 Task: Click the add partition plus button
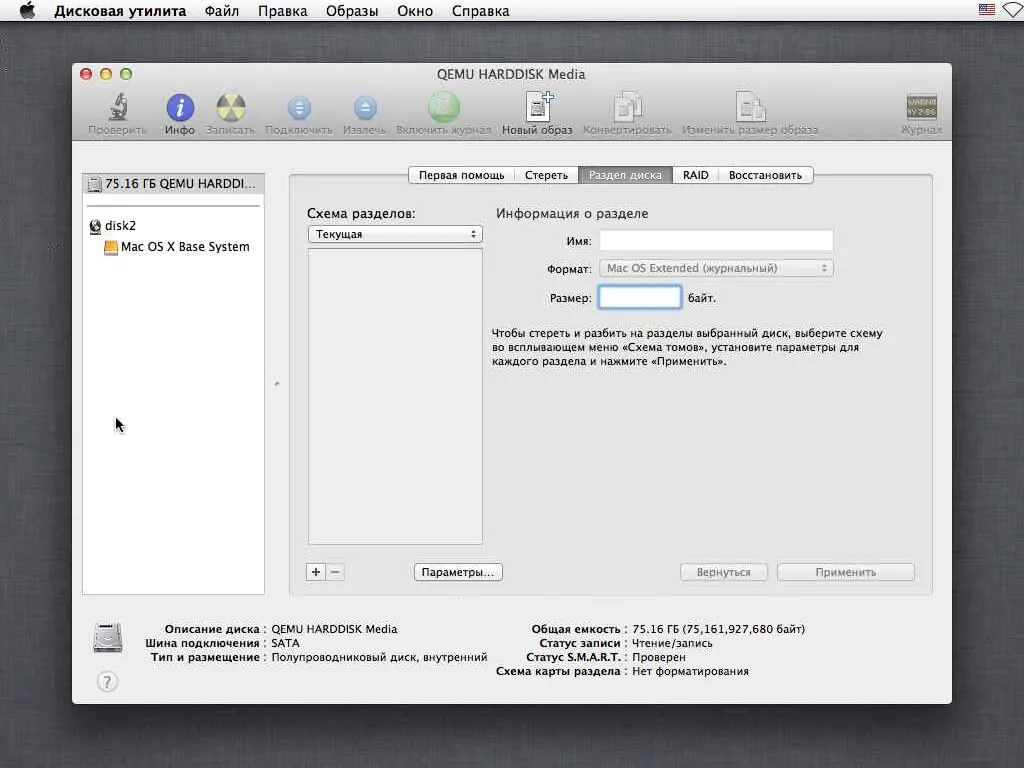point(316,572)
